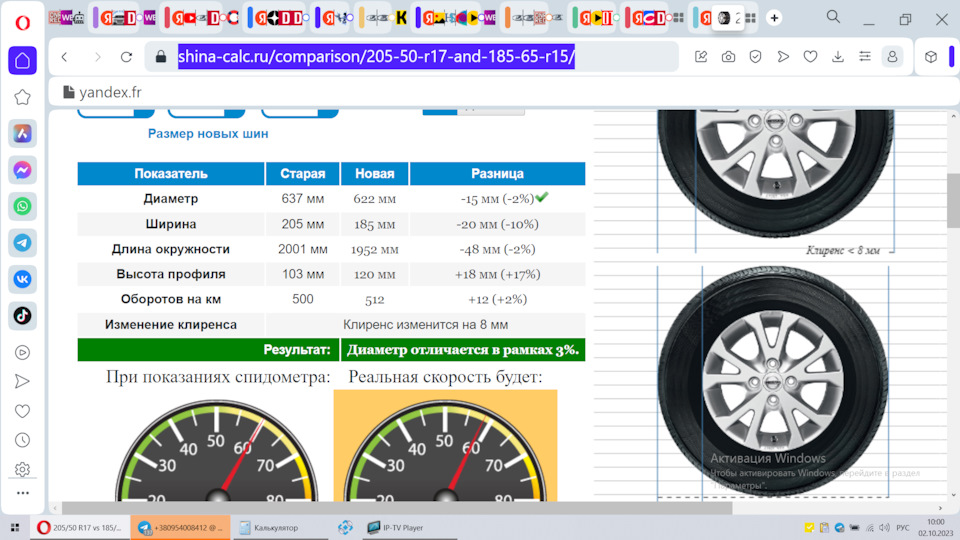The image size is (960, 540).
Task: Click 'Диаметр отличается в рамках 3%.' result
Action: coord(463,350)
